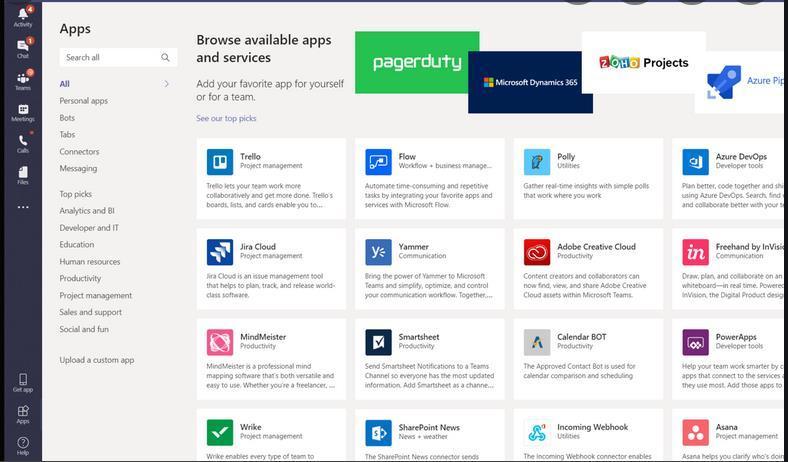The image size is (788, 462).
Task: Select the Personal apps filter
Action: coord(83,101)
